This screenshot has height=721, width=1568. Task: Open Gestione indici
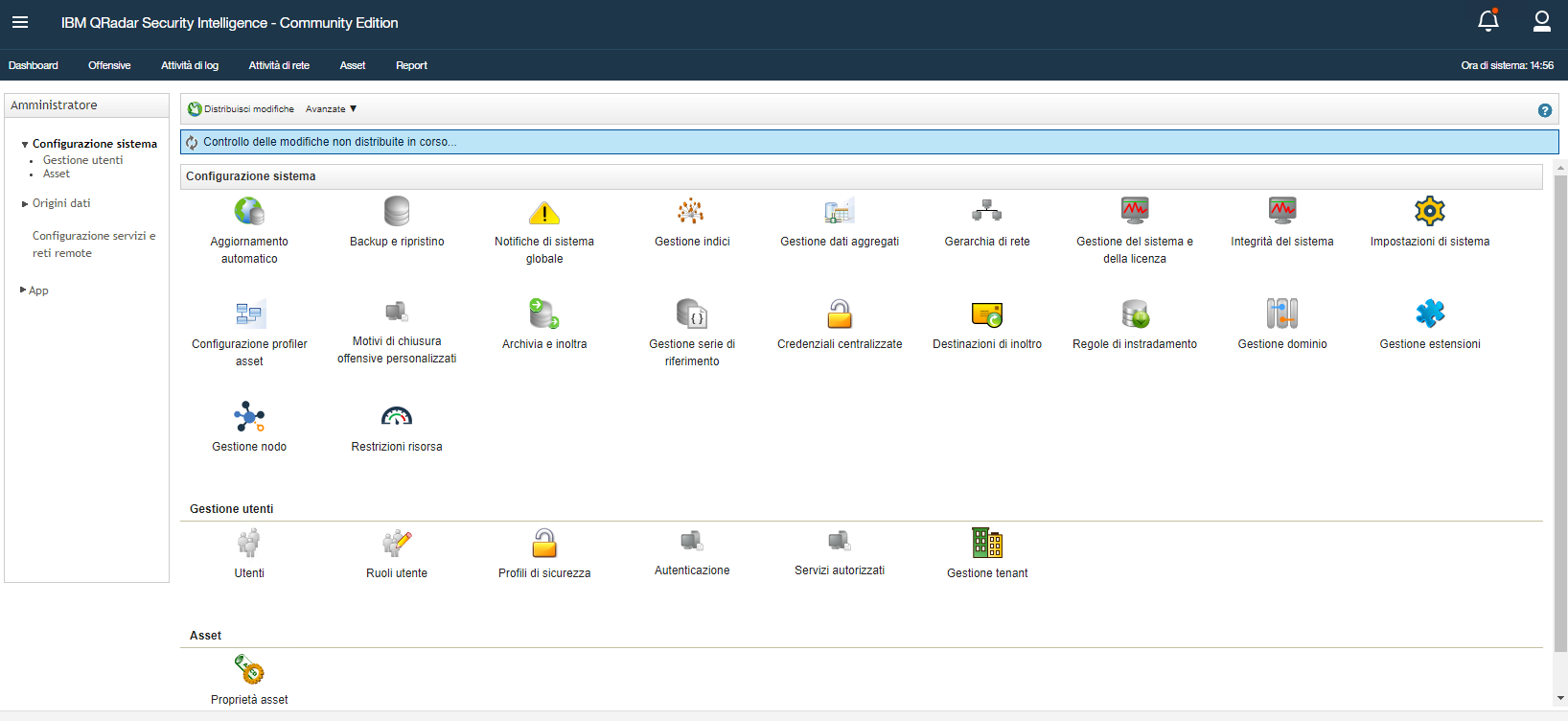(x=692, y=222)
